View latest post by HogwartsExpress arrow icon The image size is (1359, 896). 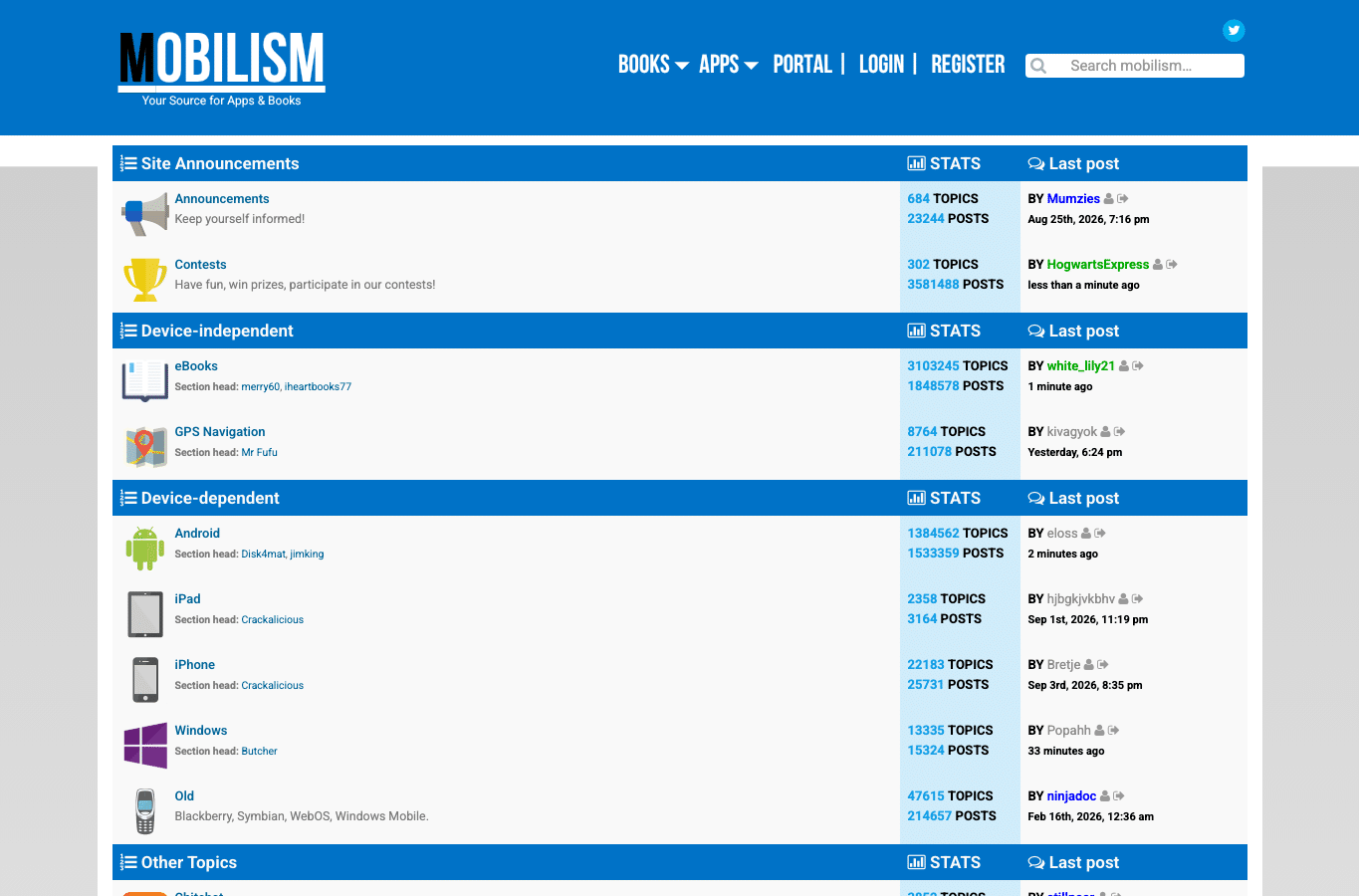[1172, 265]
